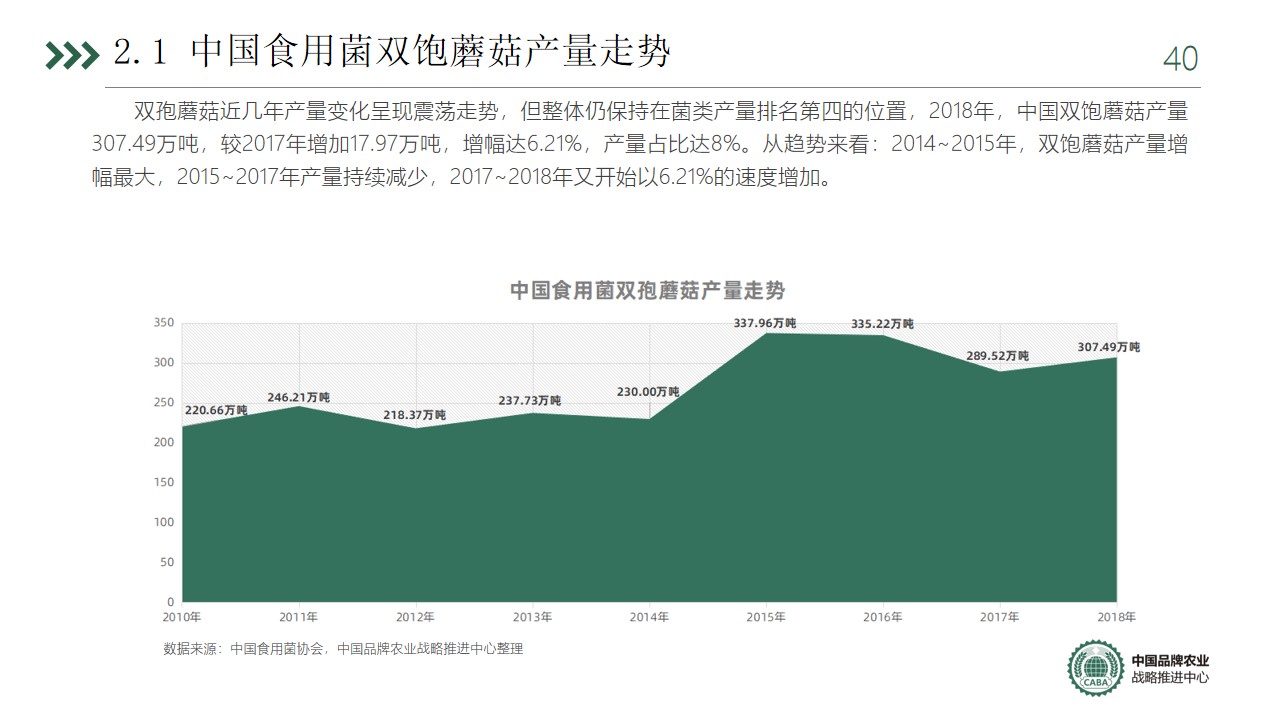Screen dimensions: 1280x720
Task: Click the y-axis value 350
Action: click(165, 323)
